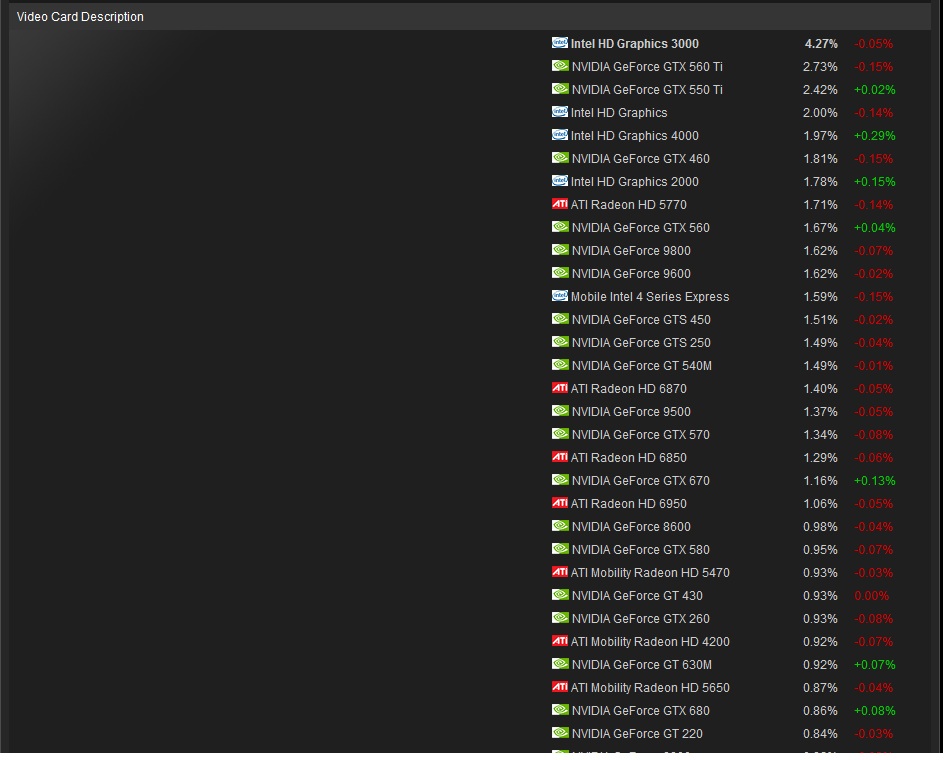Click Intel icon beside Mobile Intel 4 Series Express
The image size is (952, 760).
559,296
